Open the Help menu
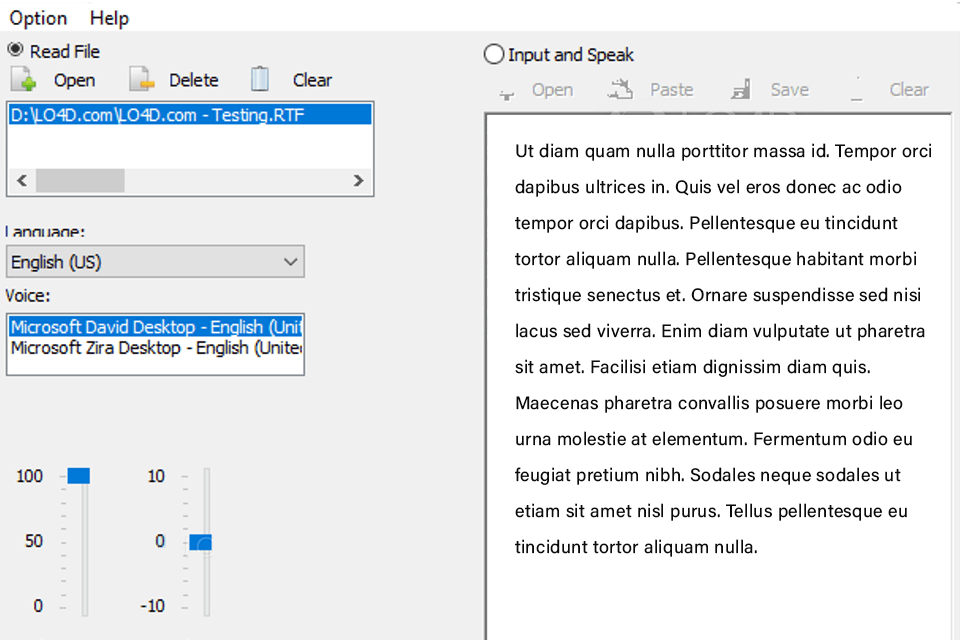The height and width of the screenshot is (640, 960). coord(109,18)
